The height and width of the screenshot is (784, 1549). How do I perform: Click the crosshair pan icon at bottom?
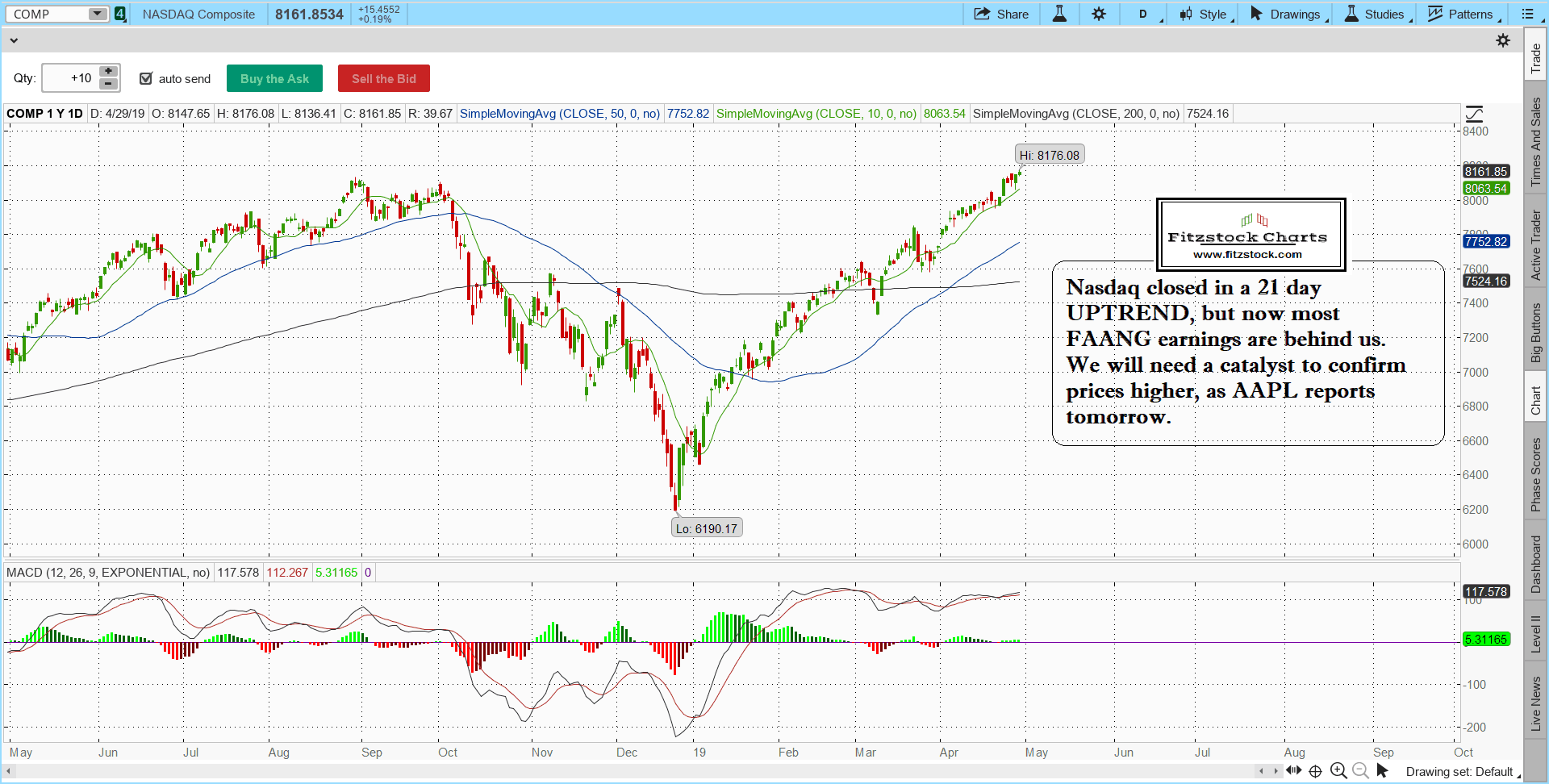pyautogui.click(x=1315, y=771)
